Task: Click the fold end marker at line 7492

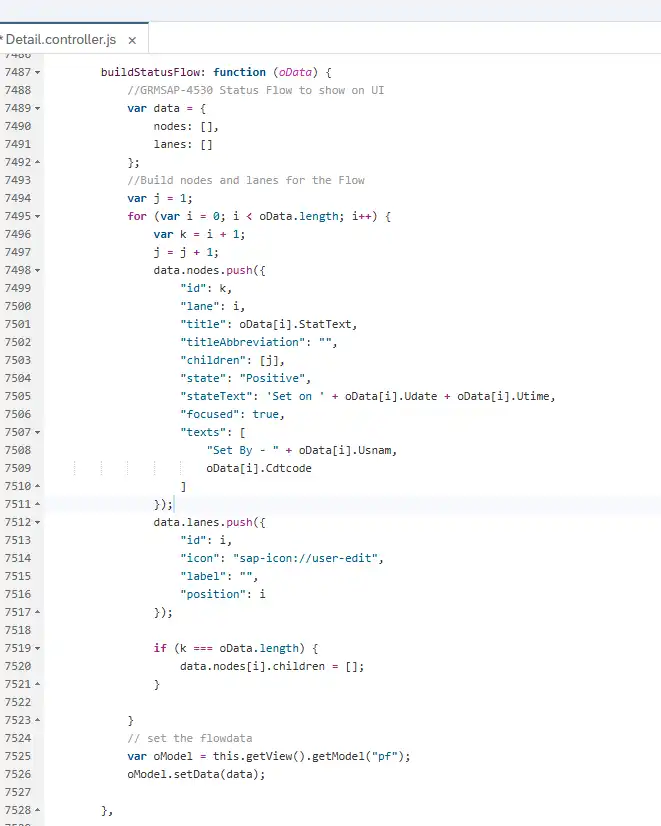Action: tap(38, 162)
